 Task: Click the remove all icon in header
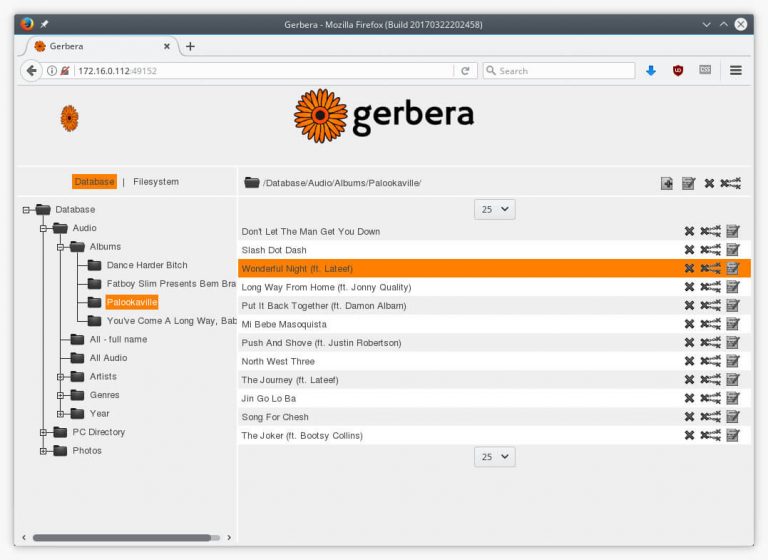coord(731,183)
